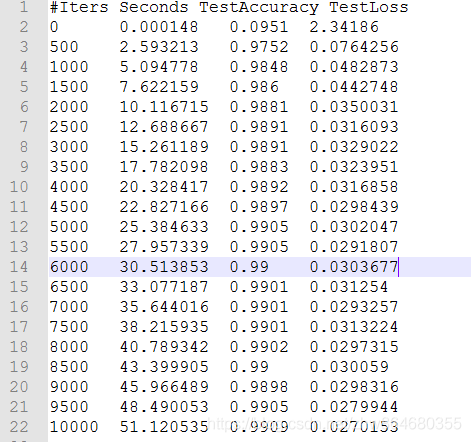Screen dimensions: 471x442
Task: Click the accuracy value 0.9902
Action: [x=259, y=347]
